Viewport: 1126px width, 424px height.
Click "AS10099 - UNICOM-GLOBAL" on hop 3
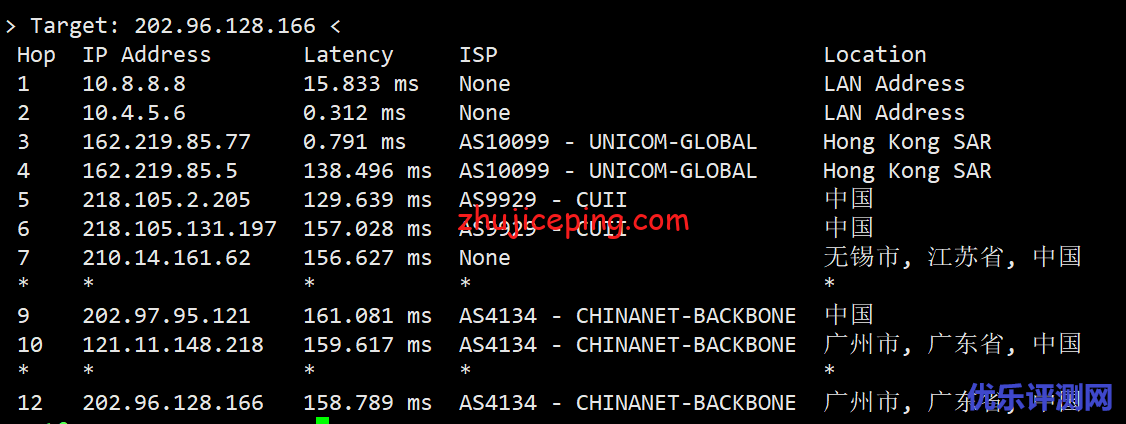[608, 142]
